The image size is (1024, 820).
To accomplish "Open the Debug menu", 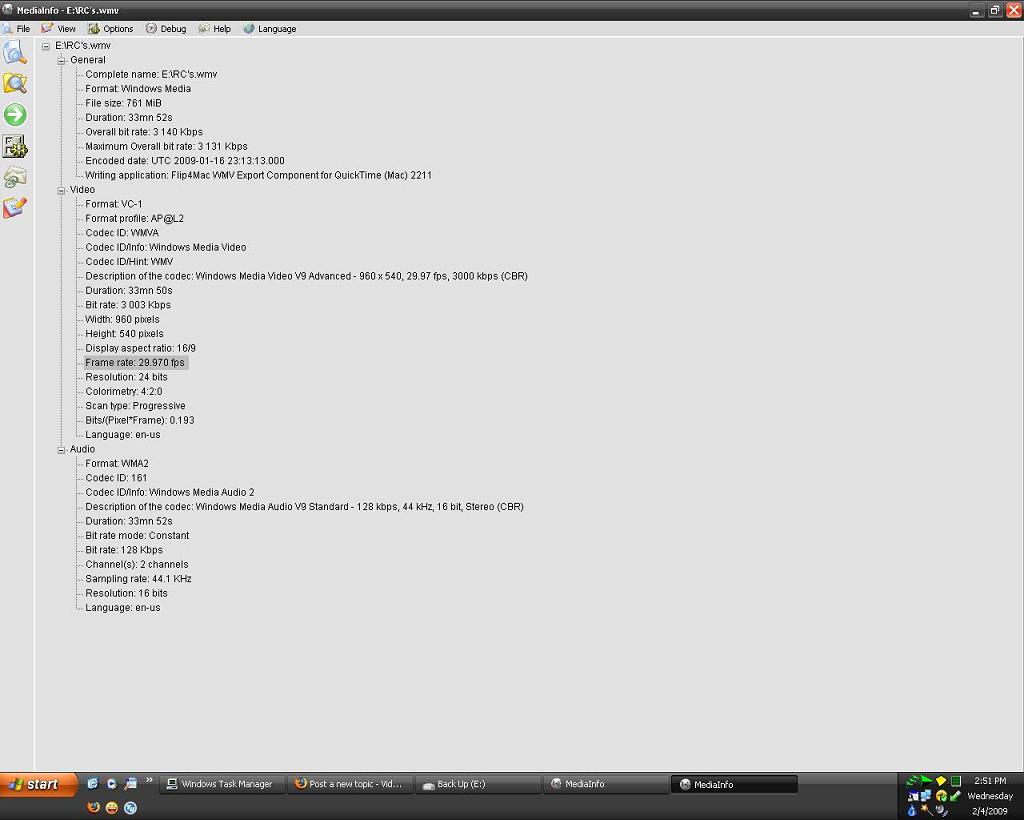I will (x=166, y=29).
